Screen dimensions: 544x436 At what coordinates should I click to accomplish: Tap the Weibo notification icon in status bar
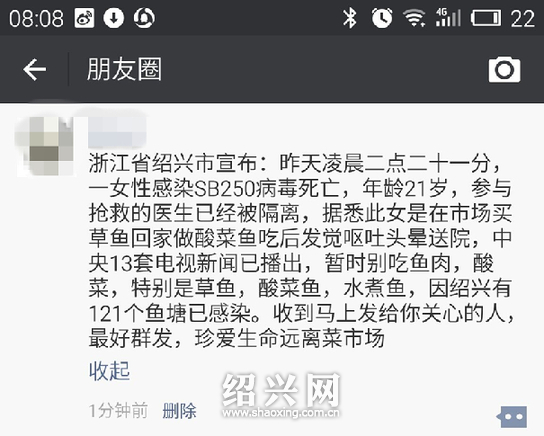click(84, 18)
